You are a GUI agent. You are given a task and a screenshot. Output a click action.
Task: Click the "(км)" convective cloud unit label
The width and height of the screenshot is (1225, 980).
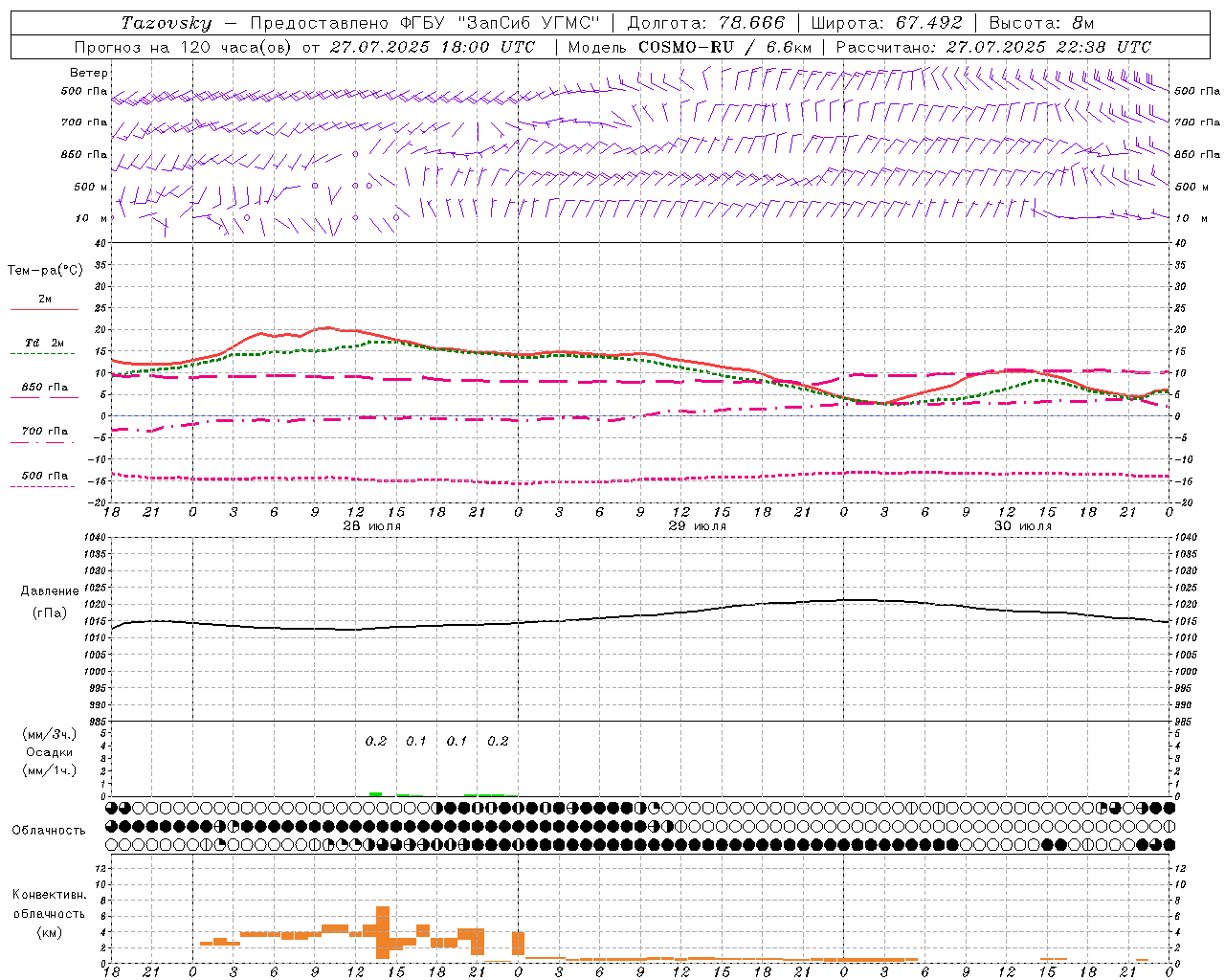pos(50,932)
